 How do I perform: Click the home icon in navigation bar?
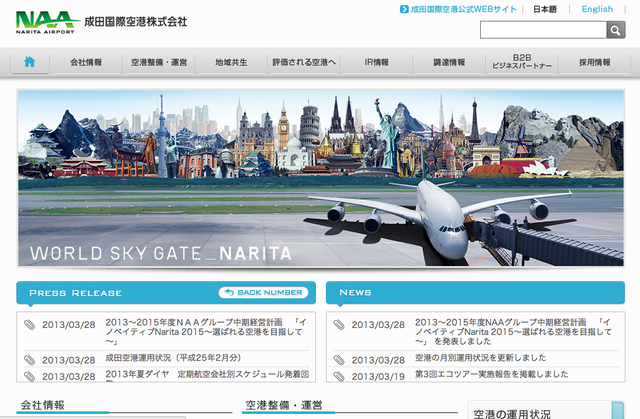[30, 62]
